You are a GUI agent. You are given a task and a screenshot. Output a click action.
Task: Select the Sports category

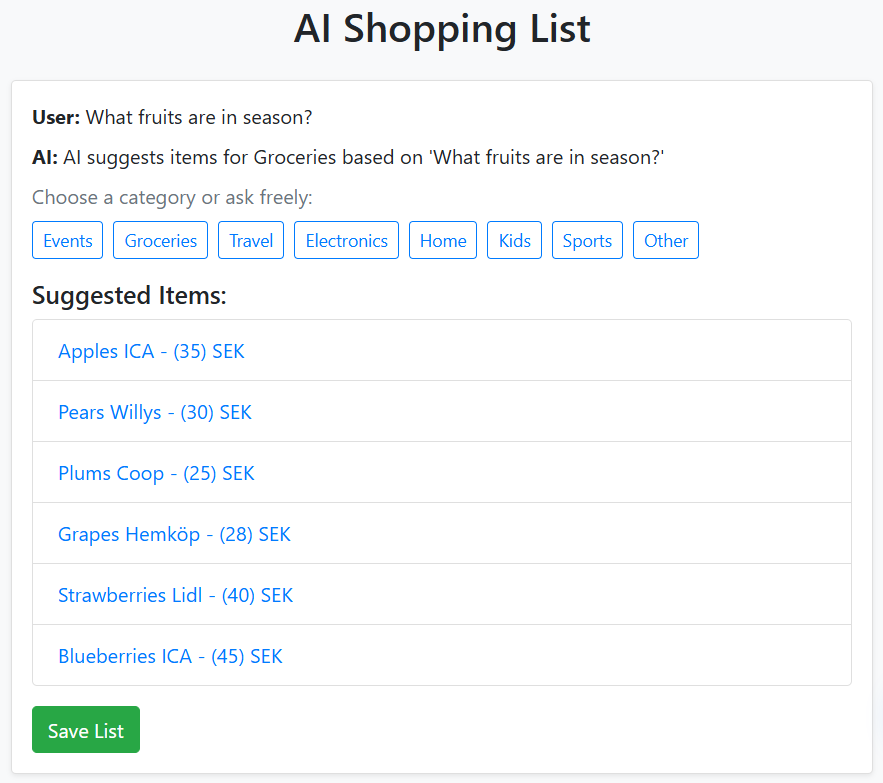587,240
